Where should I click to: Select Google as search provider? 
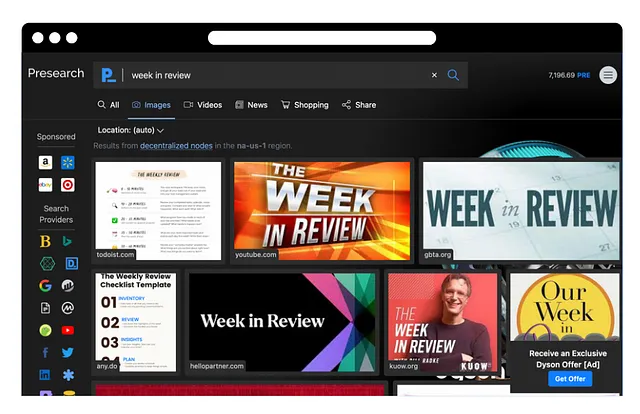[x=45, y=286]
